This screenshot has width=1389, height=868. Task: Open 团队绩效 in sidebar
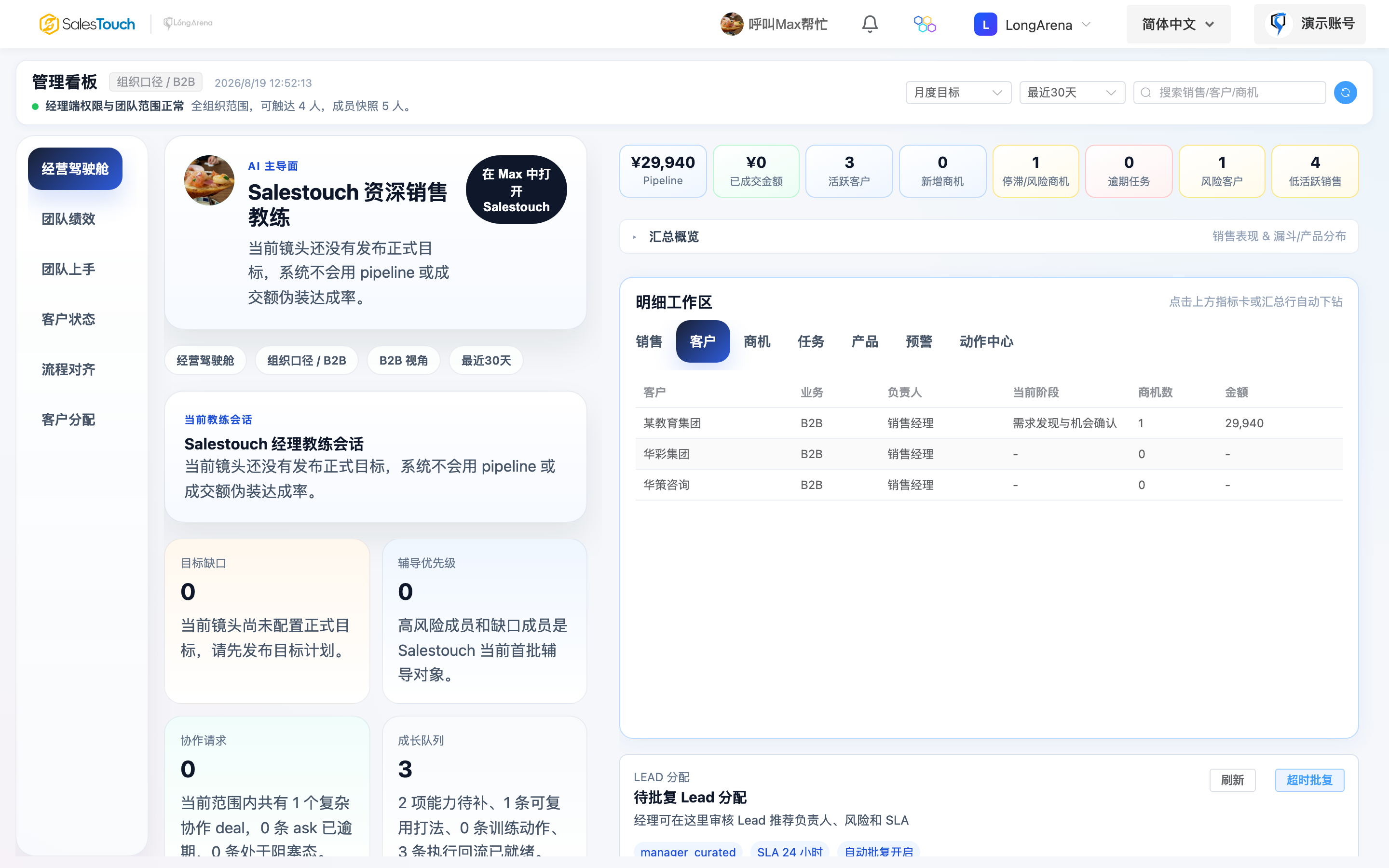coord(68,219)
